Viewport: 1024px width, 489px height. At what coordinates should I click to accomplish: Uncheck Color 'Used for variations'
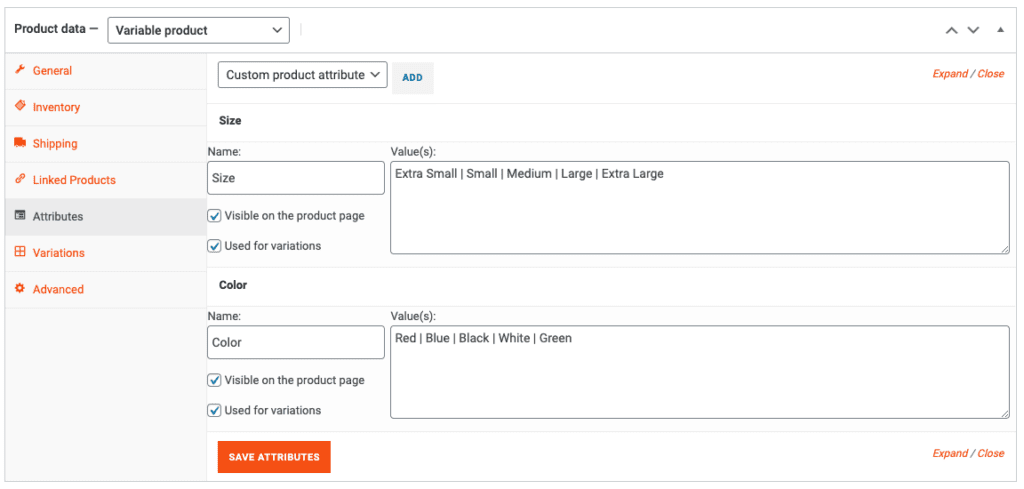click(x=214, y=411)
